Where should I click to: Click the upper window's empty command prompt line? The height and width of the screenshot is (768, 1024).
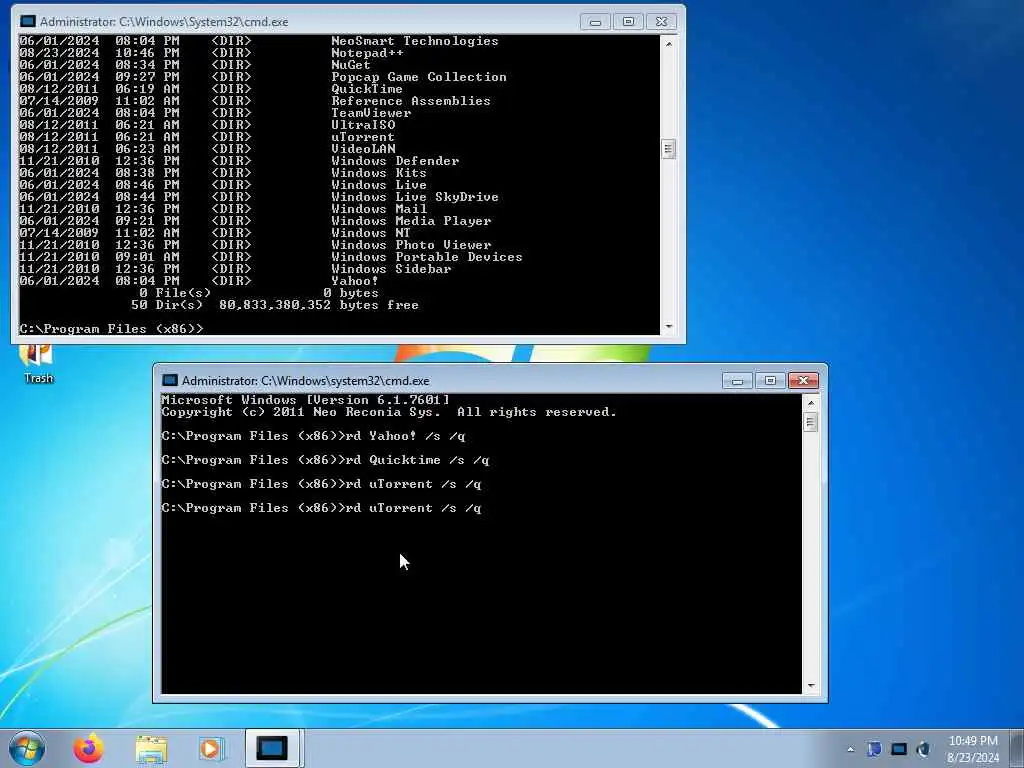[111, 328]
